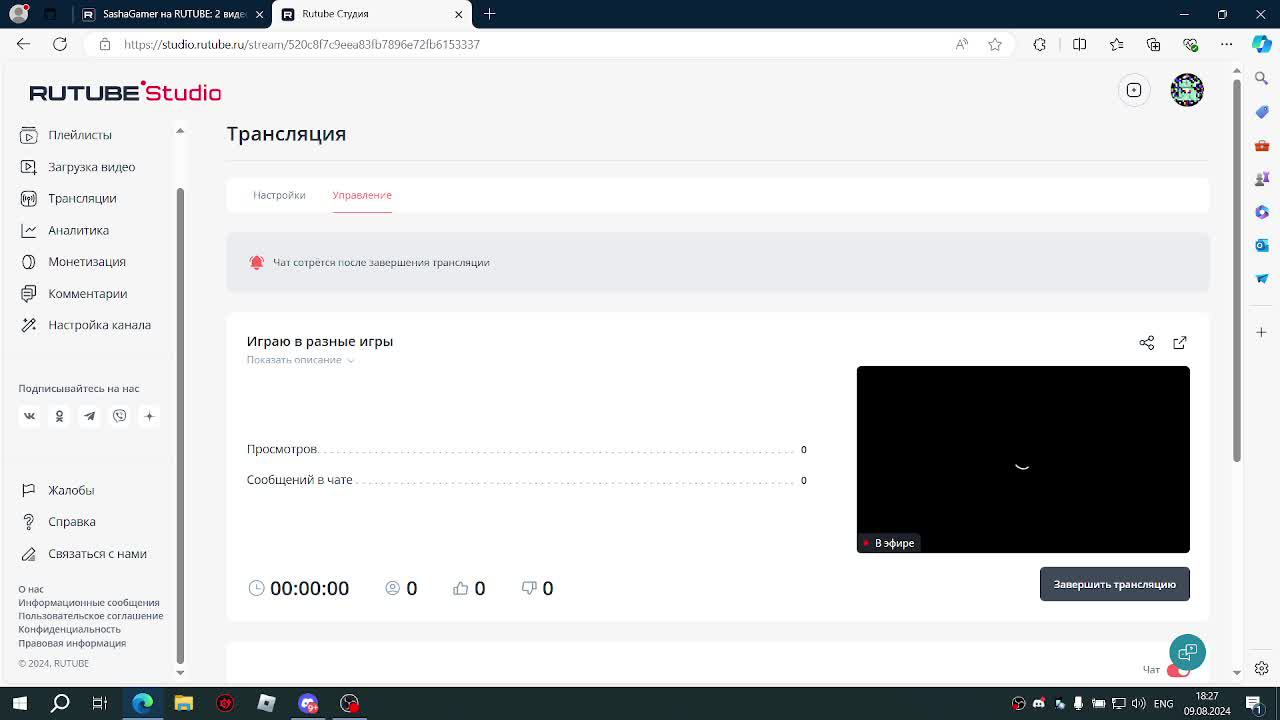The height and width of the screenshot is (720, 1280).
Task: Click the browser back arrow
Action: pos(23,44)
